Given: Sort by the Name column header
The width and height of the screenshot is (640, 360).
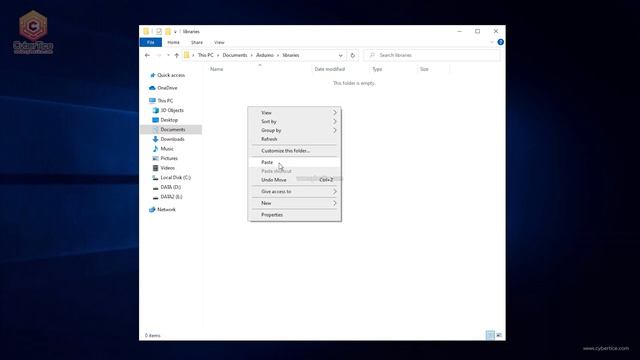Looking at the screenshot, I should pyautogui.click(x=217, y=69).
